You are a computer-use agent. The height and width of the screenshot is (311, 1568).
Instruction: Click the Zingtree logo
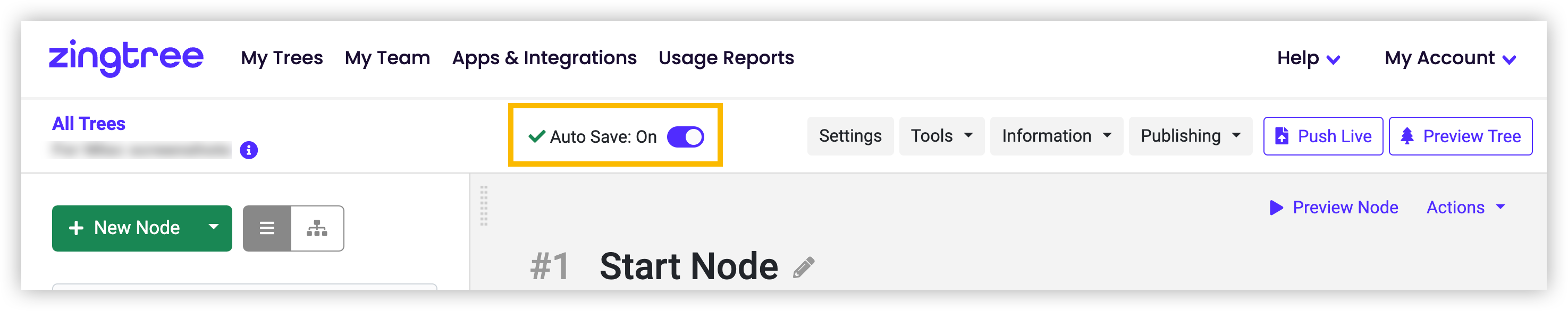[x=126, y=58]
